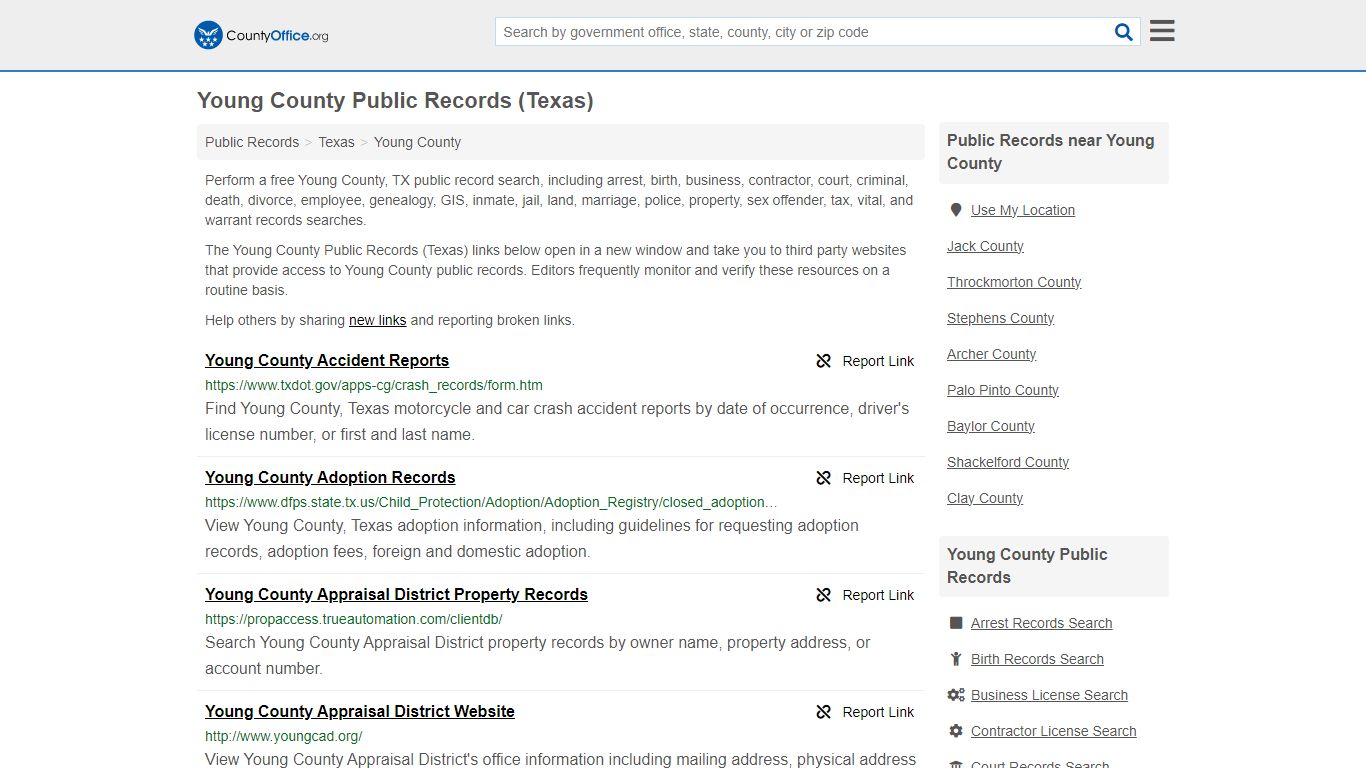
Task: Report link for Appraisal District Website
Action: pyautogui.click(x=878, y=712)
